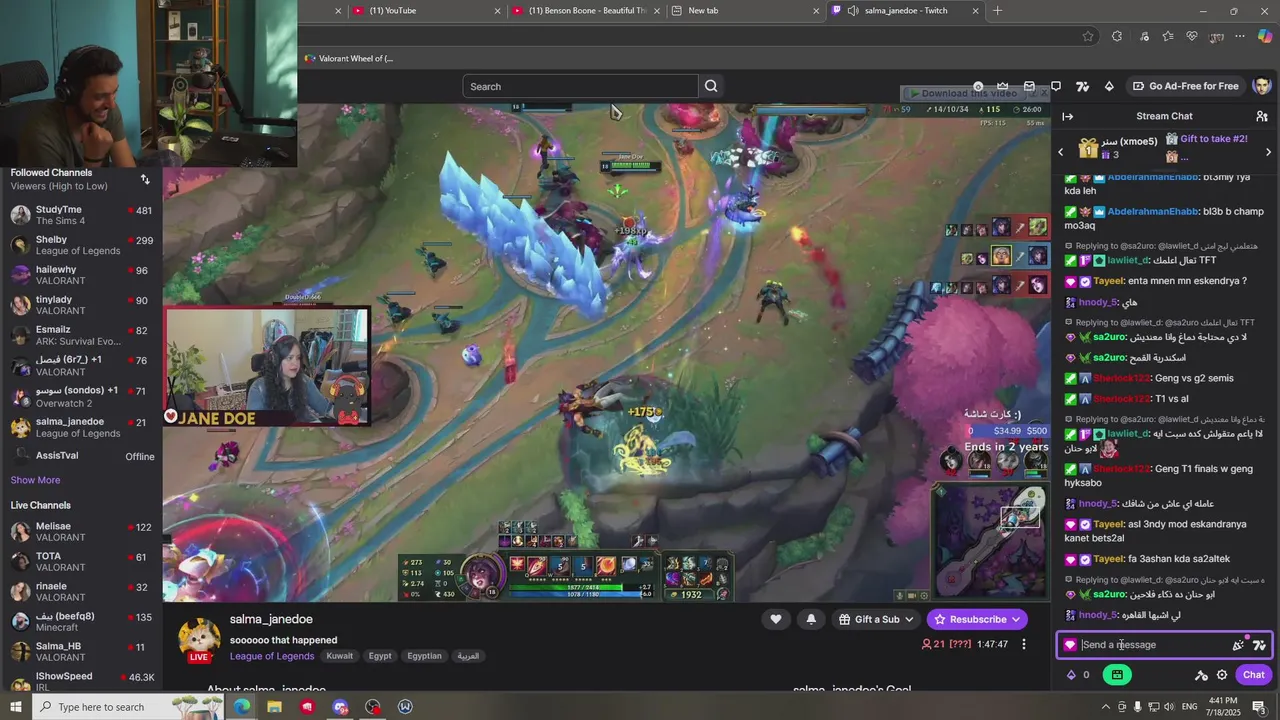This screenshot has width=1280, height=720.
Task: Mute the salma_janedoe Twitch tab audio
Action: [852, 11]
